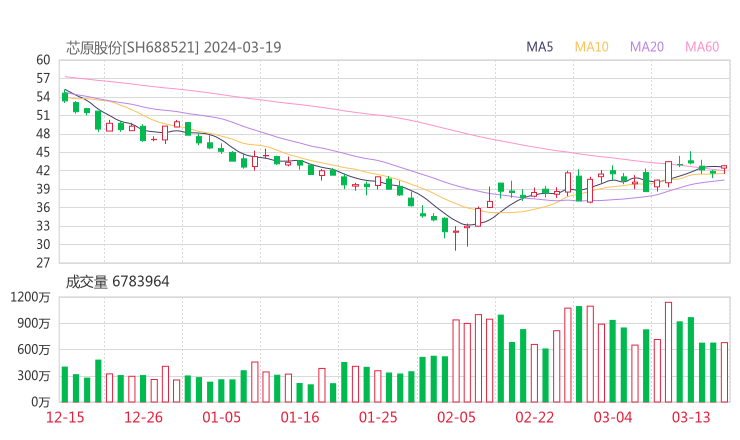Click the 1200万 volume axis label
Screen dimensions: 740x440
click(x=30, y=297)
